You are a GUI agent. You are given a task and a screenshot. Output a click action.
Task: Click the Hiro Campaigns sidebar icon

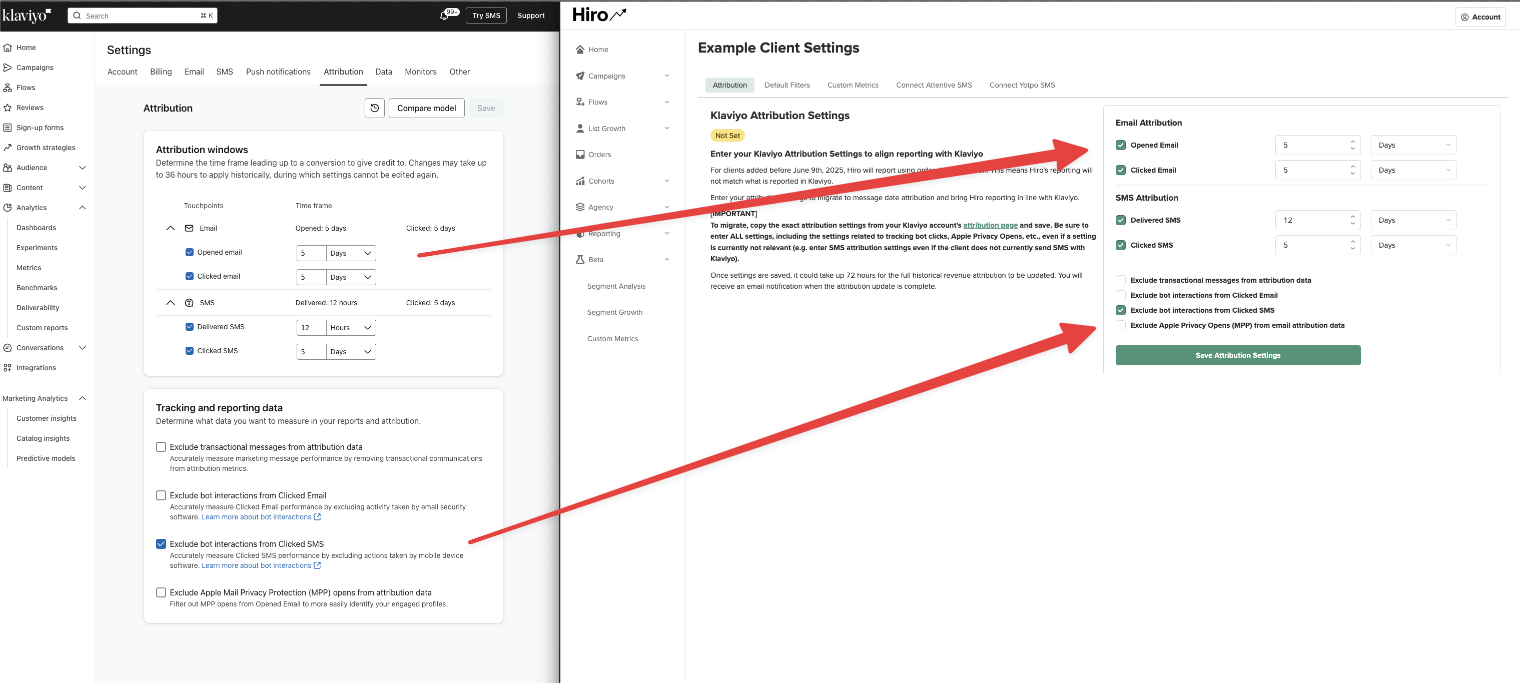[x=580, y=76]
